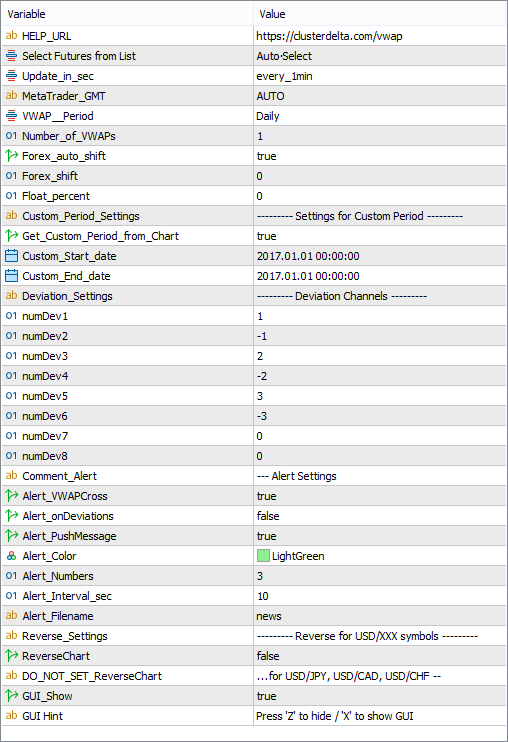The width and height of the screenshot is (508, 742).
Task: Click the LightGreen color swatch
Action: coord(263,556)
